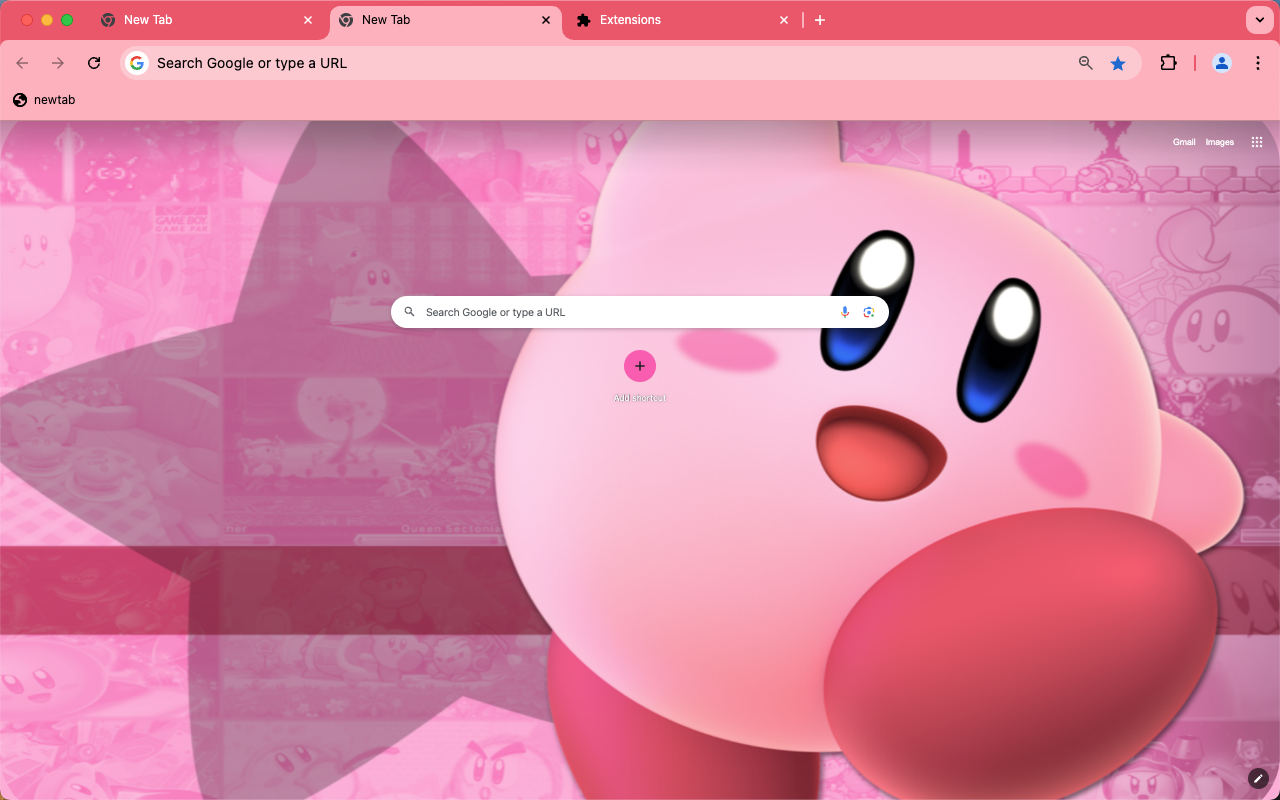
Task: Close the first New Tab
Action: point(308,20)
